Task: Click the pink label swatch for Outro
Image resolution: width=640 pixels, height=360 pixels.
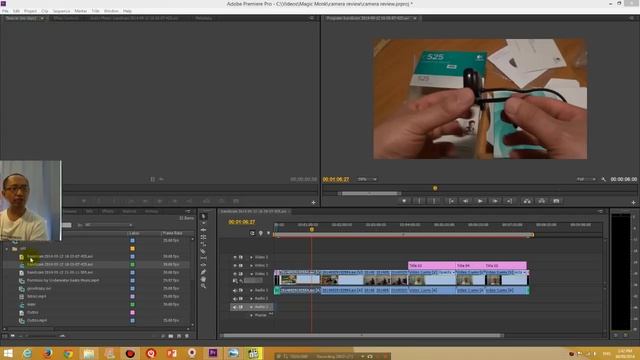Action: coord(132,312)
